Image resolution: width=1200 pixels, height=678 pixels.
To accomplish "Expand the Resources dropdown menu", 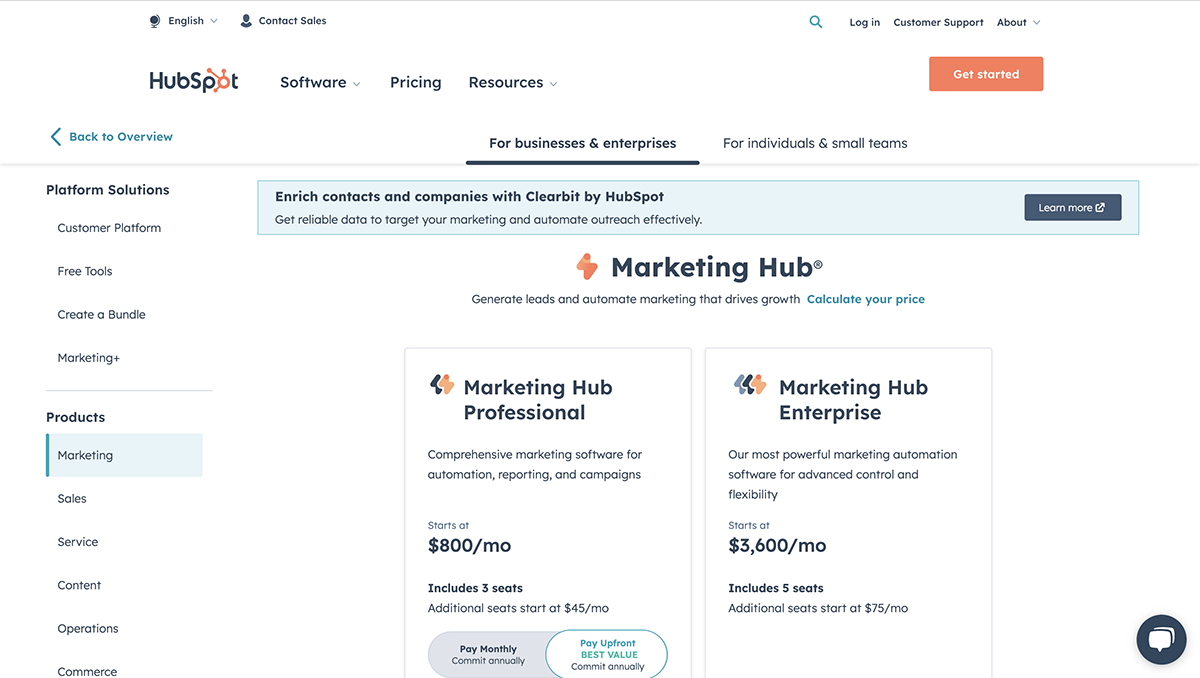I will coord(512,83).
